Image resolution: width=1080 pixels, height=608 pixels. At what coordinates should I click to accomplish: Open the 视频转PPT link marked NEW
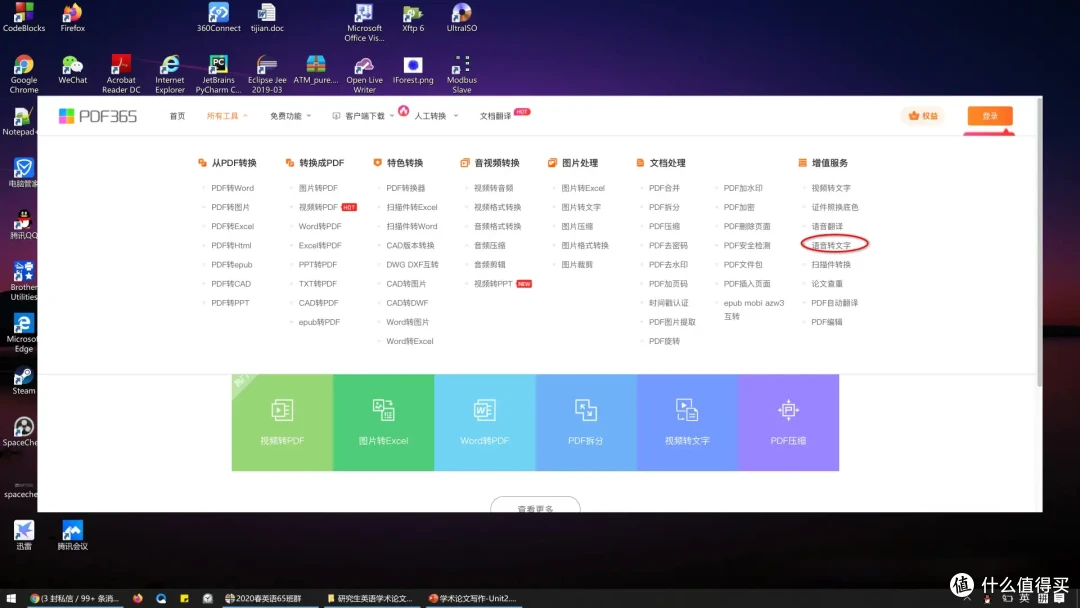coord(493,284)
